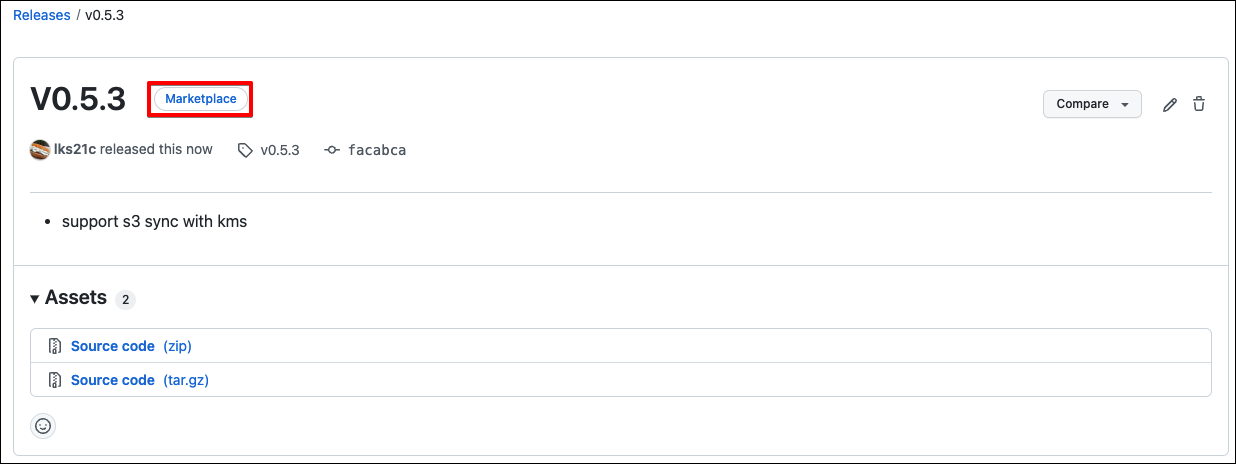Open the v0.5.3 tag link
Viewport: 1236px width, 464px height.
click(x=280, y=150)
